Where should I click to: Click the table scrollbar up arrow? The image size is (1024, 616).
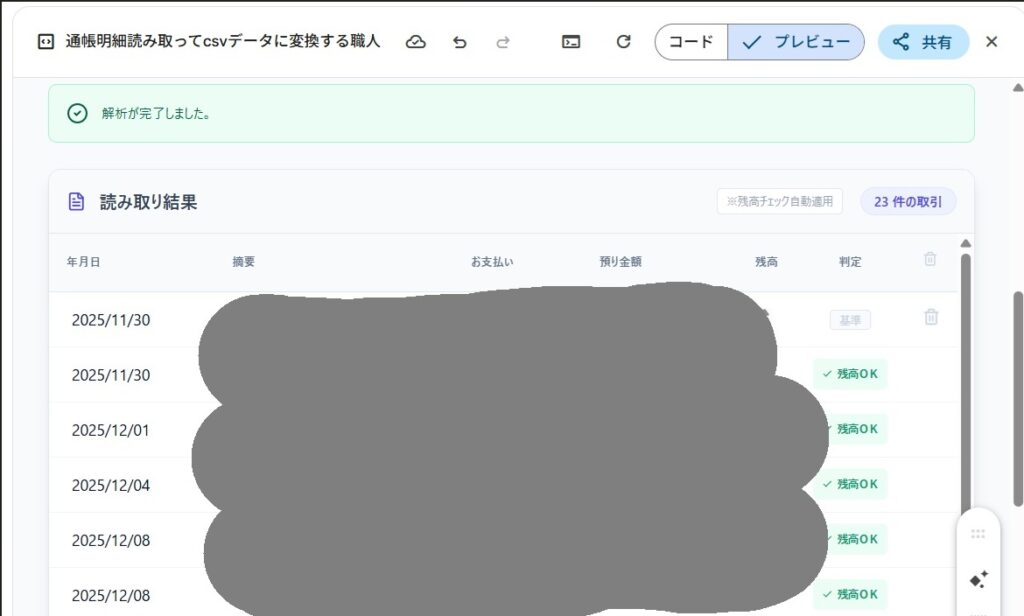point(965,244)
